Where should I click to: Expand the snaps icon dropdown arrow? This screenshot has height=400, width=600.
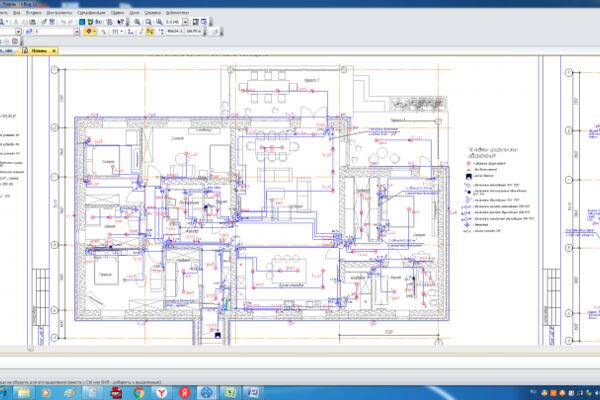tap(95, 31)
